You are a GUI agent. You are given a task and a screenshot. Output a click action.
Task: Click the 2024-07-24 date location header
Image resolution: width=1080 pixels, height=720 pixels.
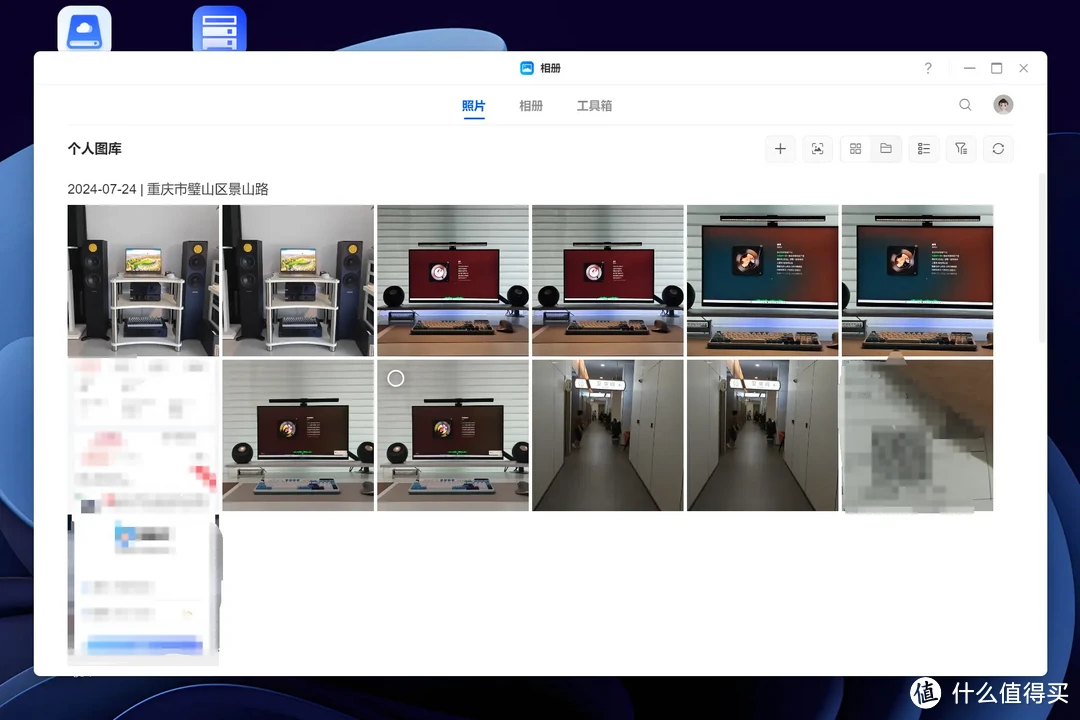coord(168,189)
